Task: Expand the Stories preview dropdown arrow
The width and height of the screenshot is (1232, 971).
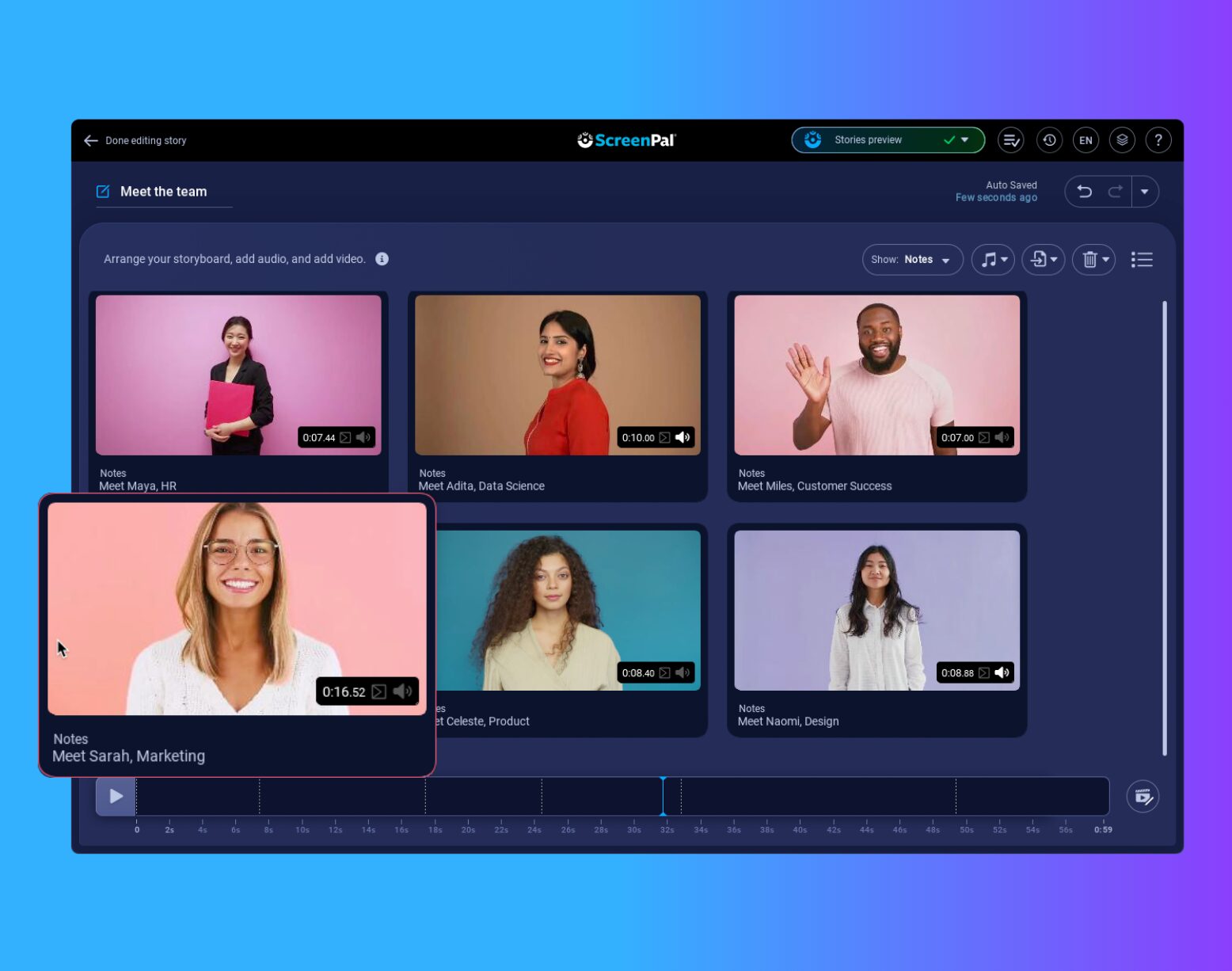Action: (x=964, y=139)
